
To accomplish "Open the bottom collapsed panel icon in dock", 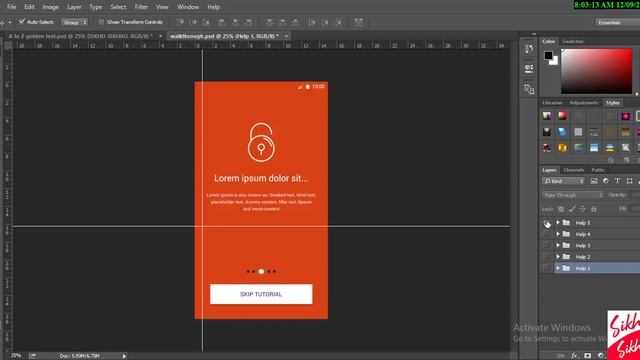I will (x=529, y=89).
